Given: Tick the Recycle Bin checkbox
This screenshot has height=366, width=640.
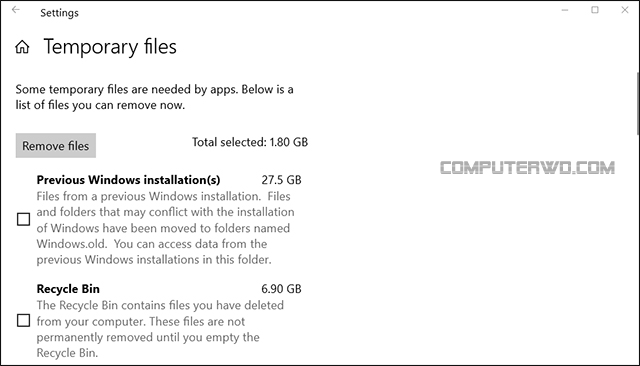Looking at the screenshot, I should point(24,321).
